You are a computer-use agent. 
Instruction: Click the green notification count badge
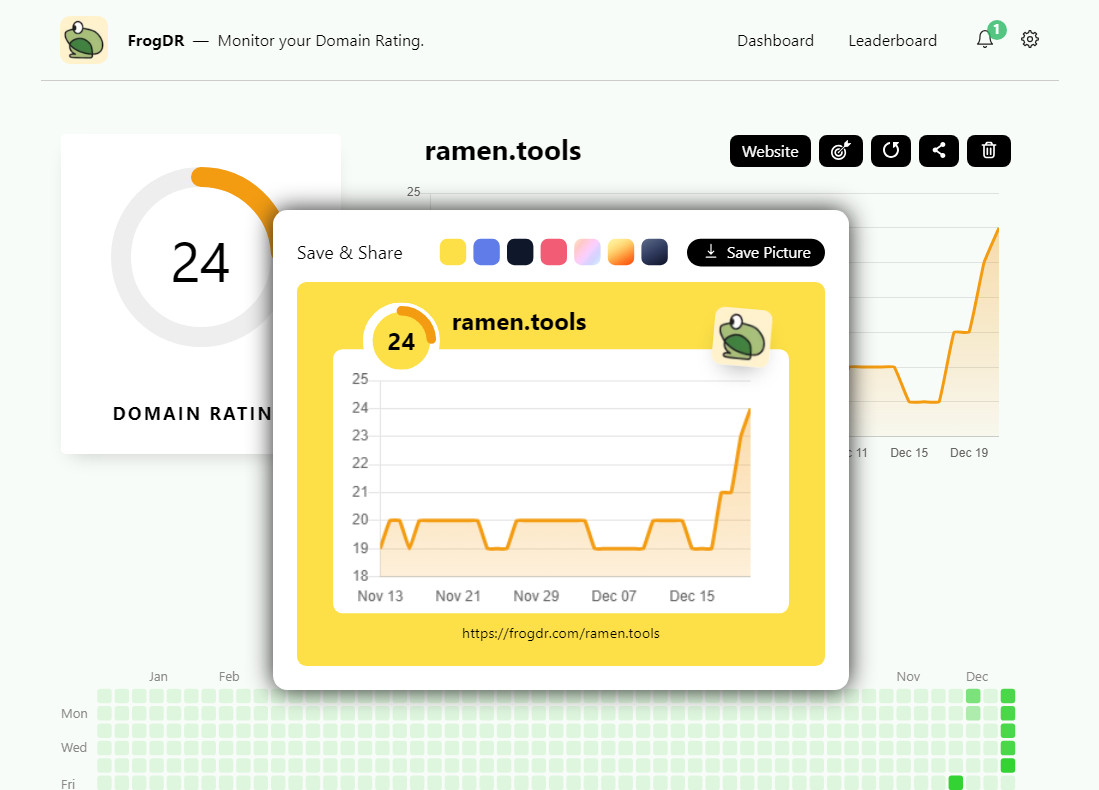(997, 30)
